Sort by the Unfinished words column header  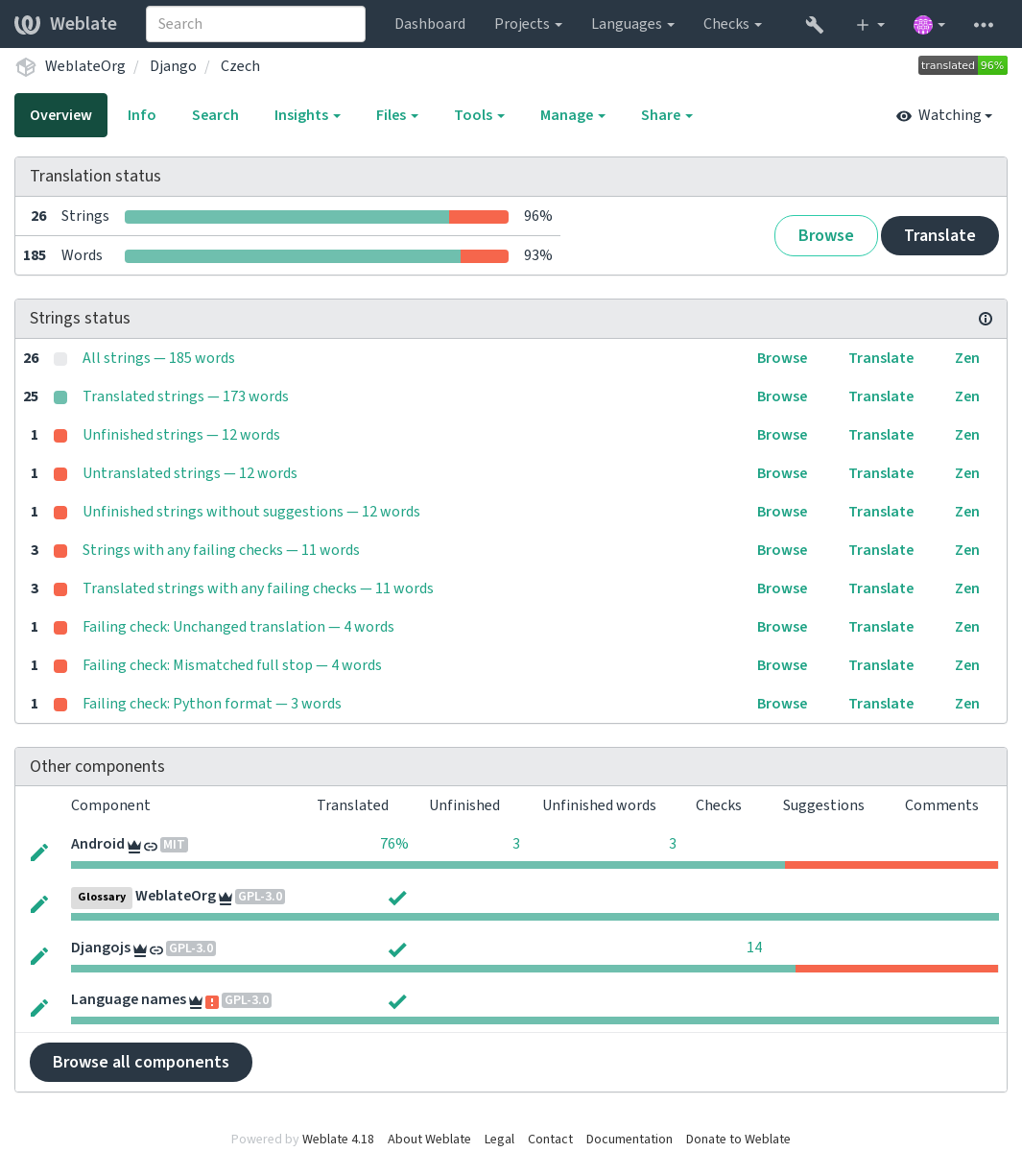(x=599, y=805)
